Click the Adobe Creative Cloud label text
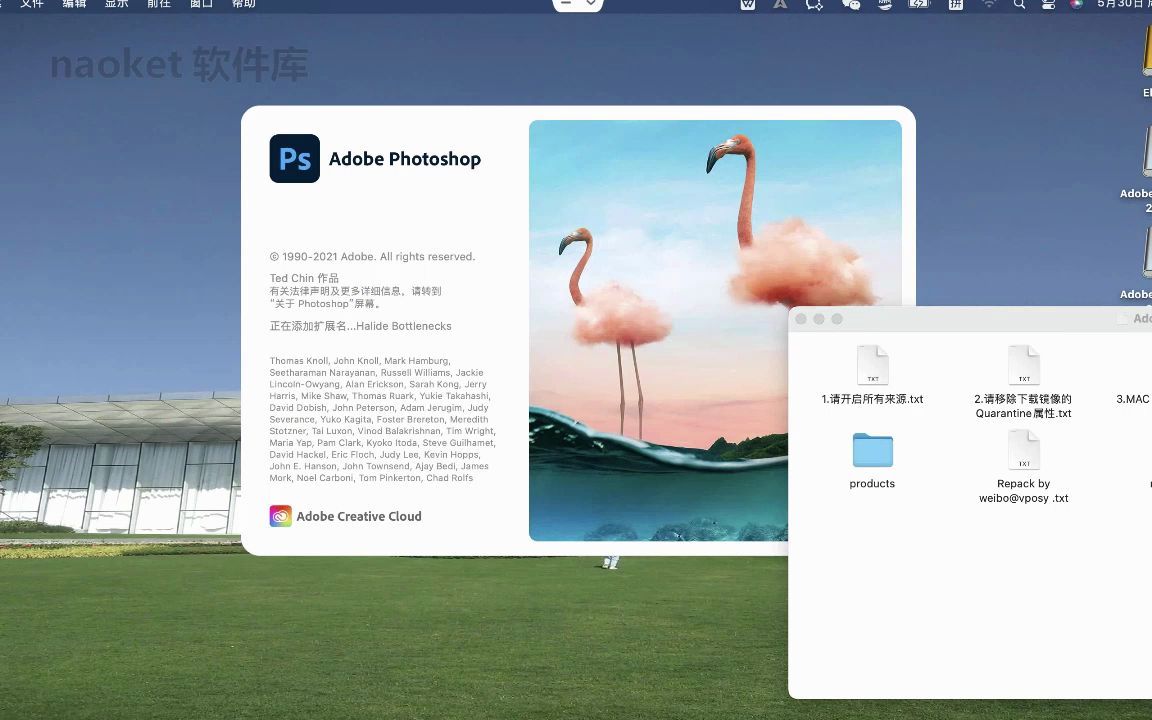1152x720 pixels. coord(359,516)
